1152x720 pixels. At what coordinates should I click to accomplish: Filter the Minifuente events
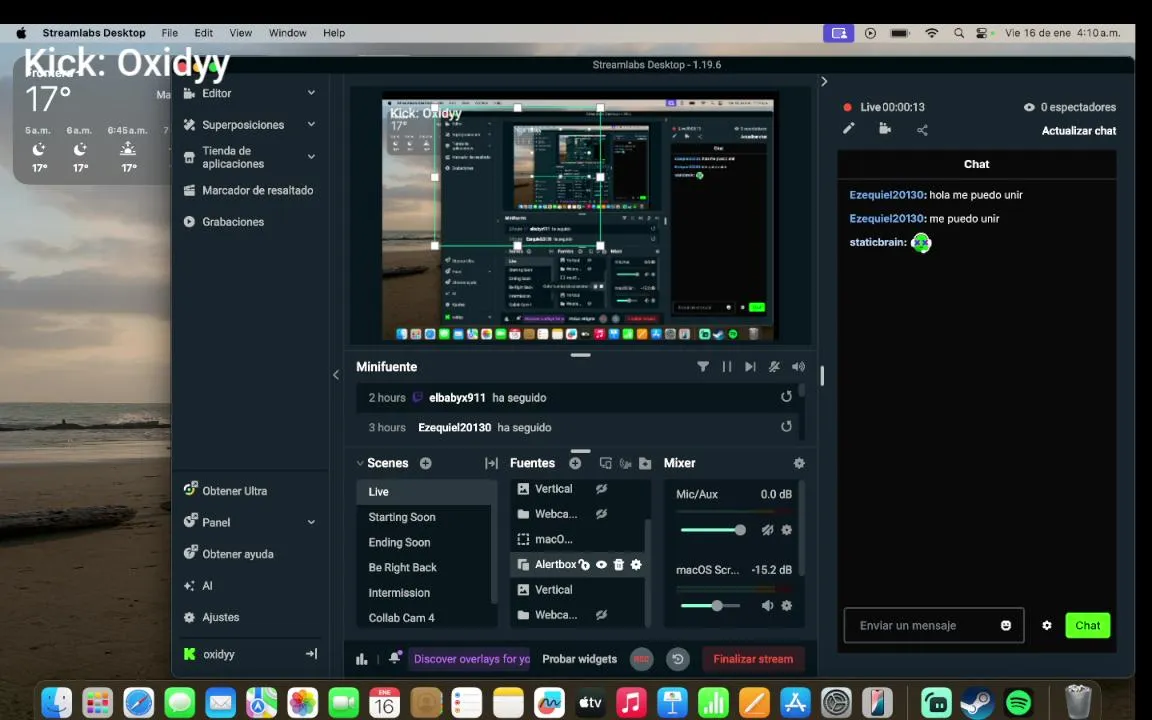point(703,367)
